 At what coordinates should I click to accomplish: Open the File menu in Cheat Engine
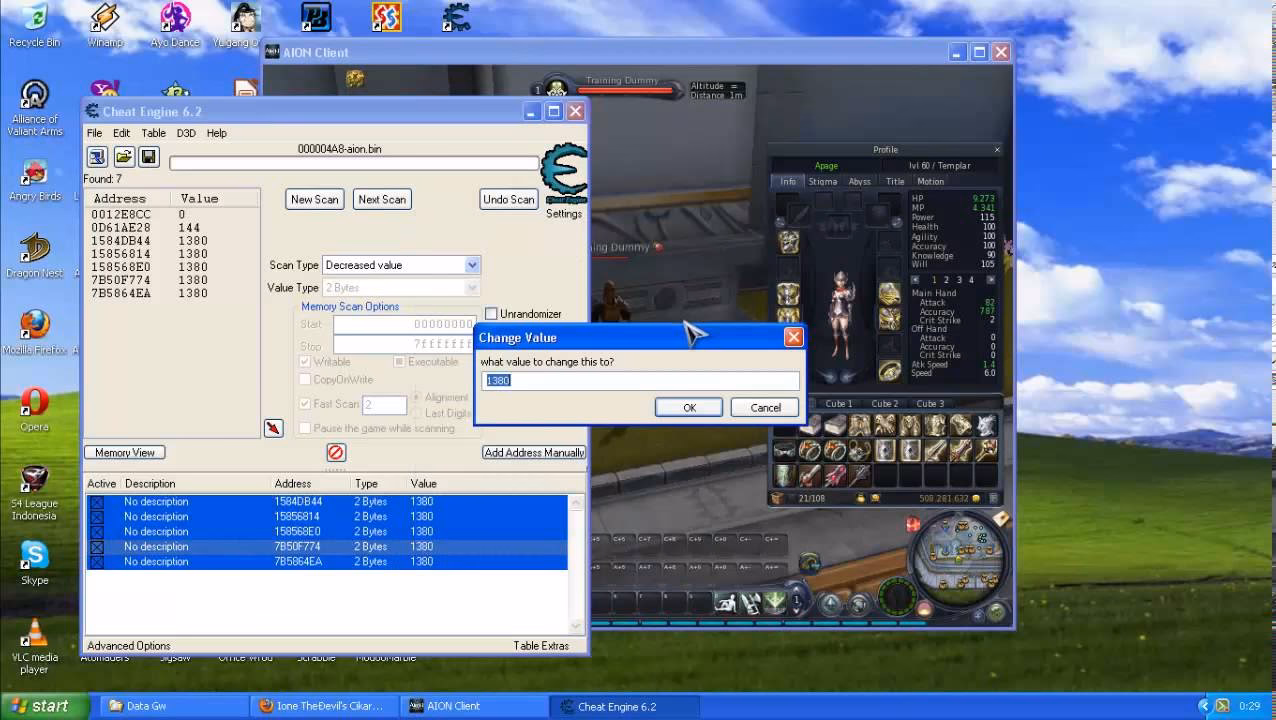[94, 133]
